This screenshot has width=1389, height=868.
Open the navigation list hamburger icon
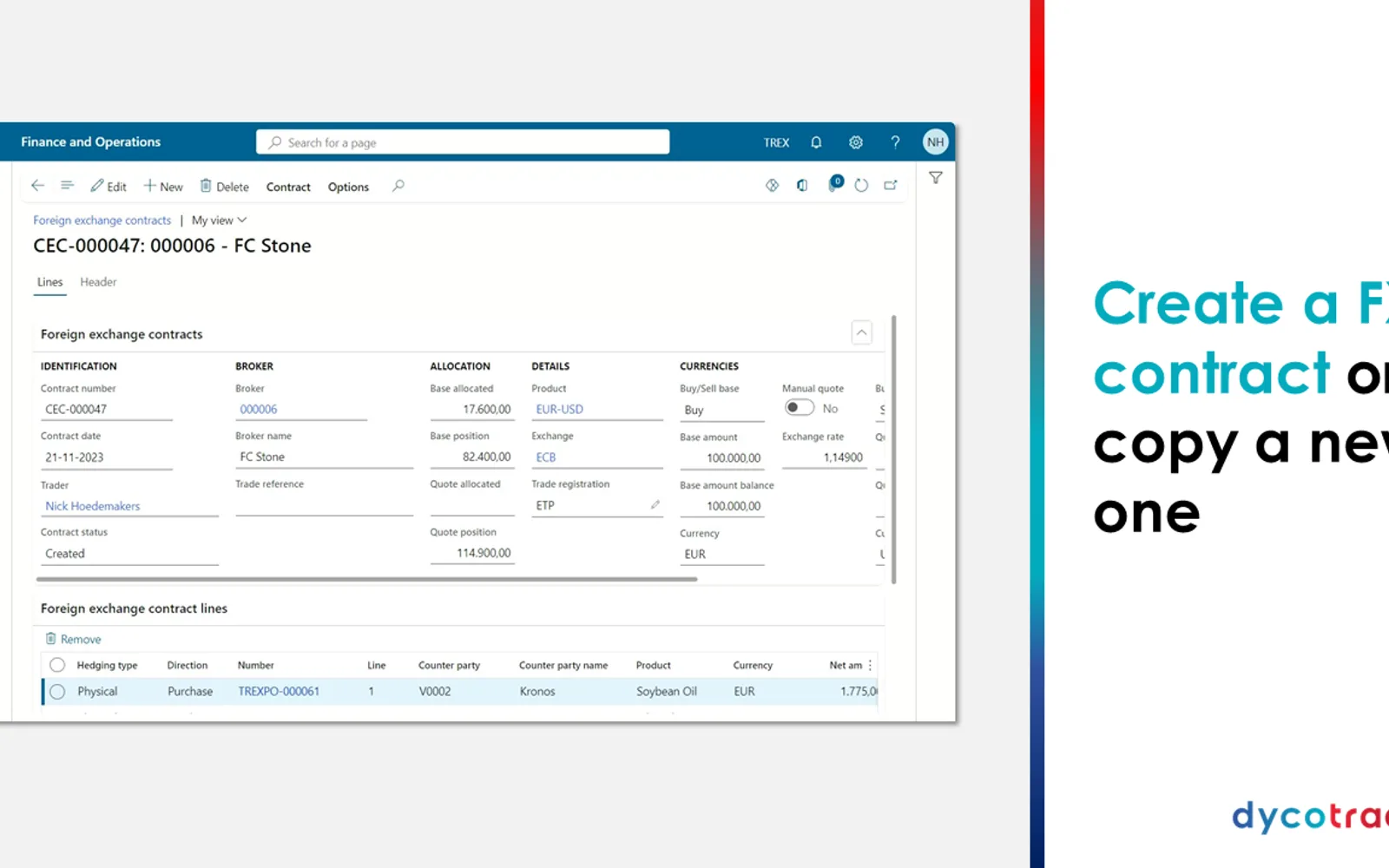[x=67, y=186]
